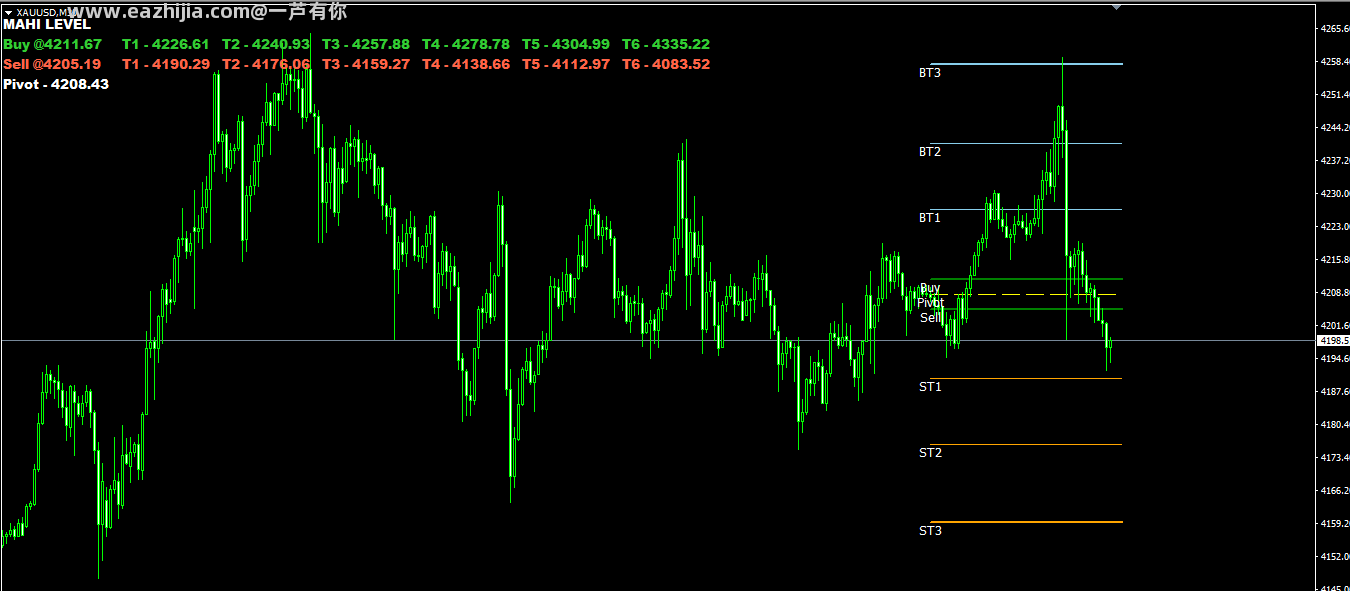Click the 4152.0 price axis label
Screen dimensions: 1350x591
click(1335, 556)
